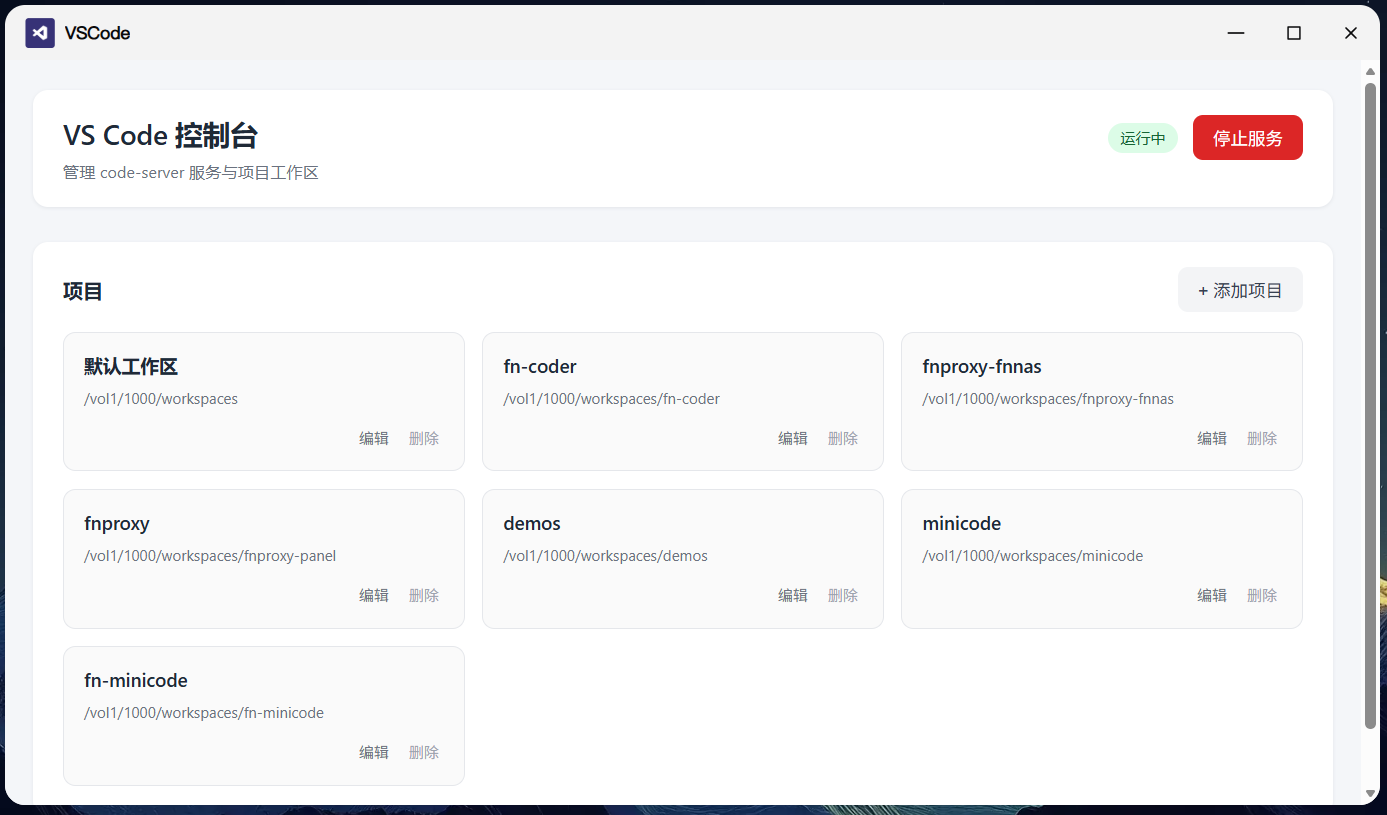The height and width of the screenshot is (815, 1387).
Task: Delete the fn-coder project
Action: click(x=843, y=438)
